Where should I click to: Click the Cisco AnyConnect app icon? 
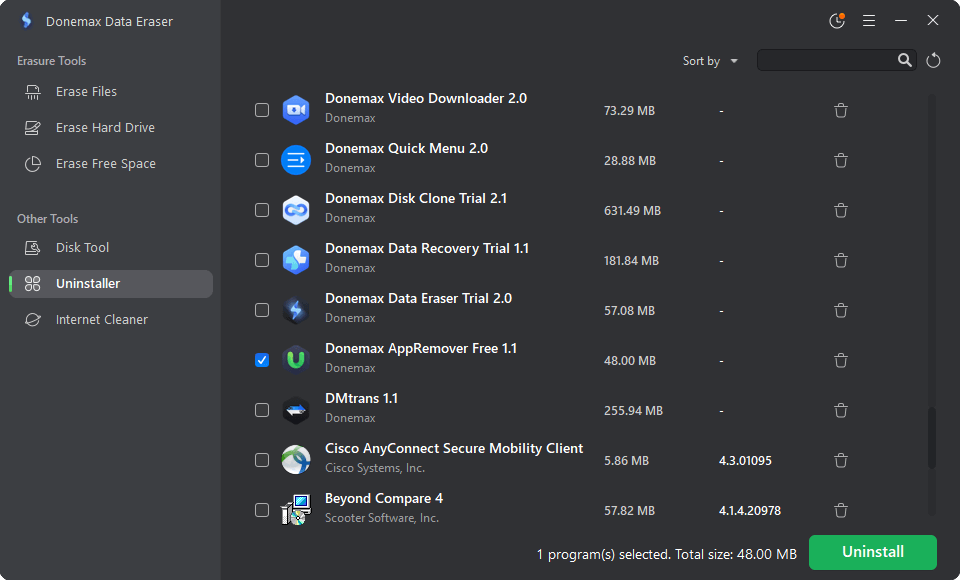(x=296, y=460)
